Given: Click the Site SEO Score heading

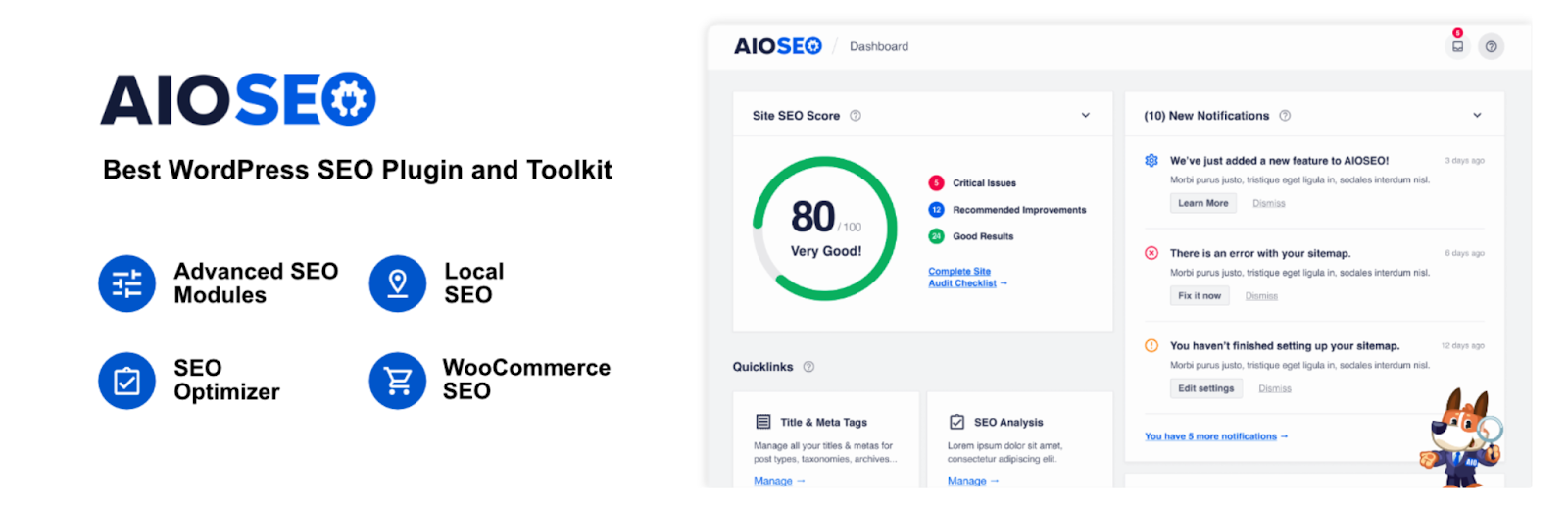Looking at the screenshot, I should click(x=796, y=116).
